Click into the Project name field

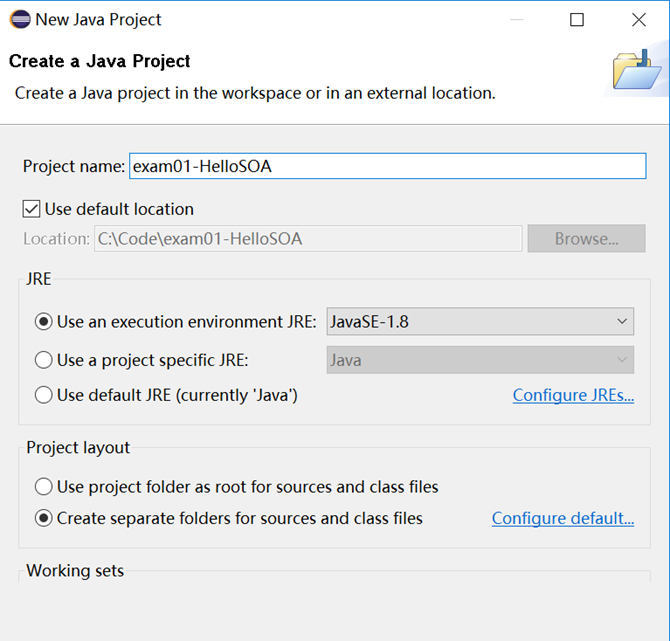(x=387, y=166)
